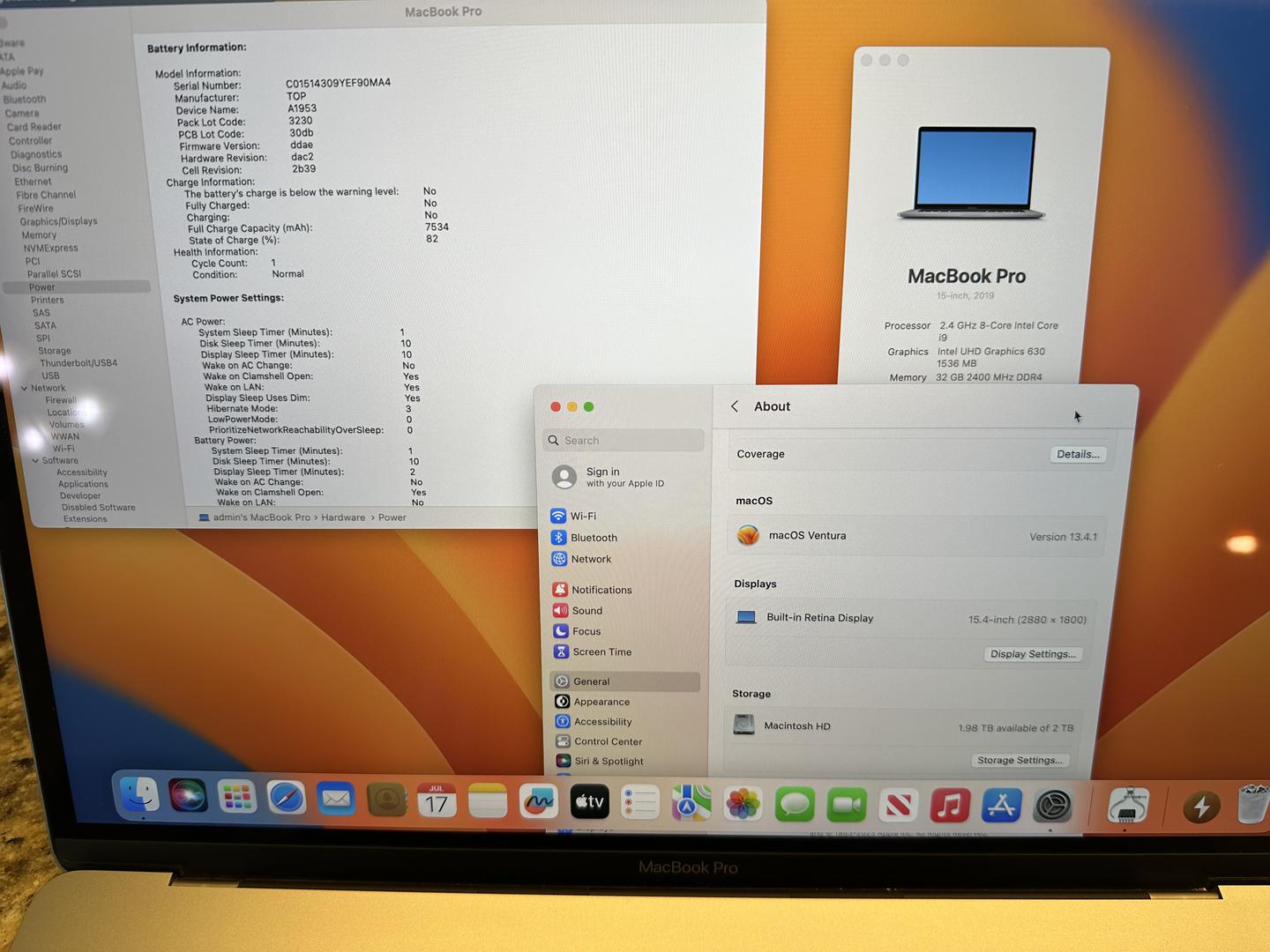The width and height of the screenshot is (1270, 952).
Task: Open the Mail app in the Dock
Action: coord(336,800)
